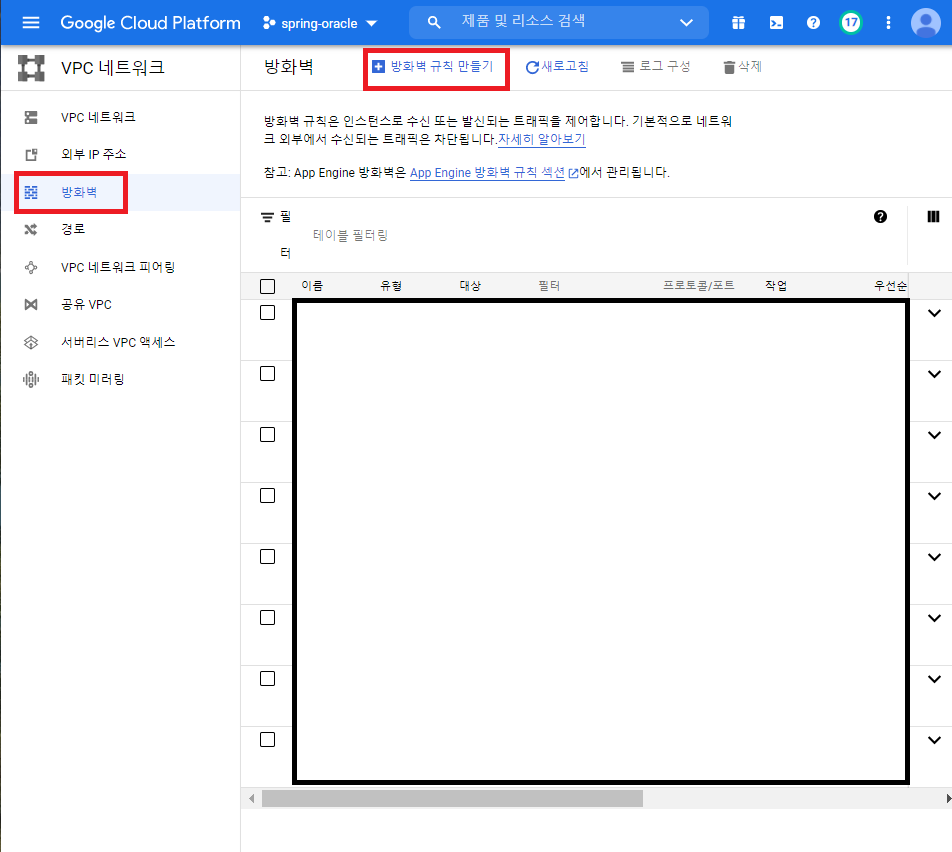Check the third firewall rule row checkbox
Image resolution: width=952 pixels, height=852 pixels.
[x=267, y=435]
